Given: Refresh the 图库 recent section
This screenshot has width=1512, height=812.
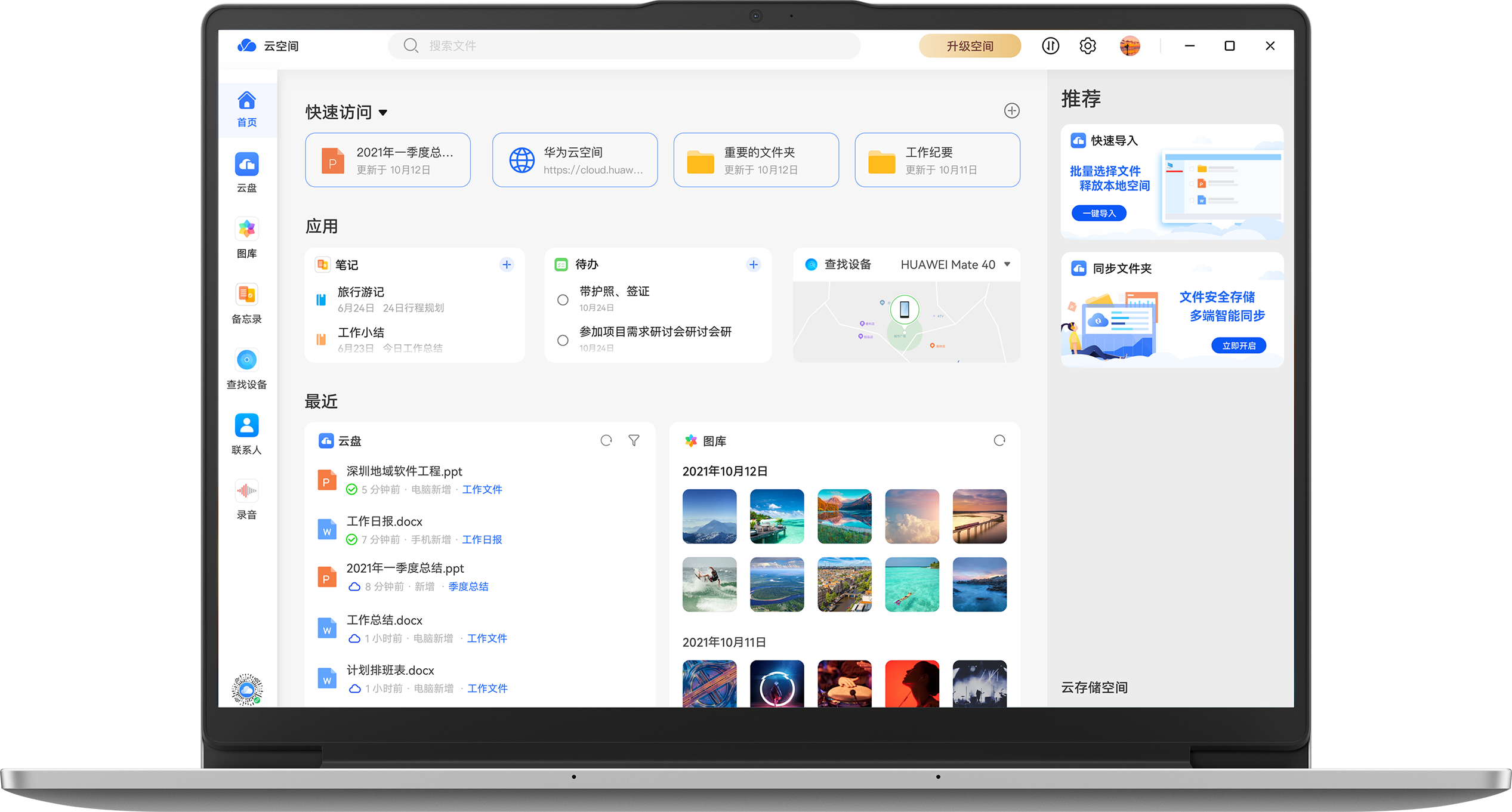Looking at the screenshot, I should [x=999, y=441].
